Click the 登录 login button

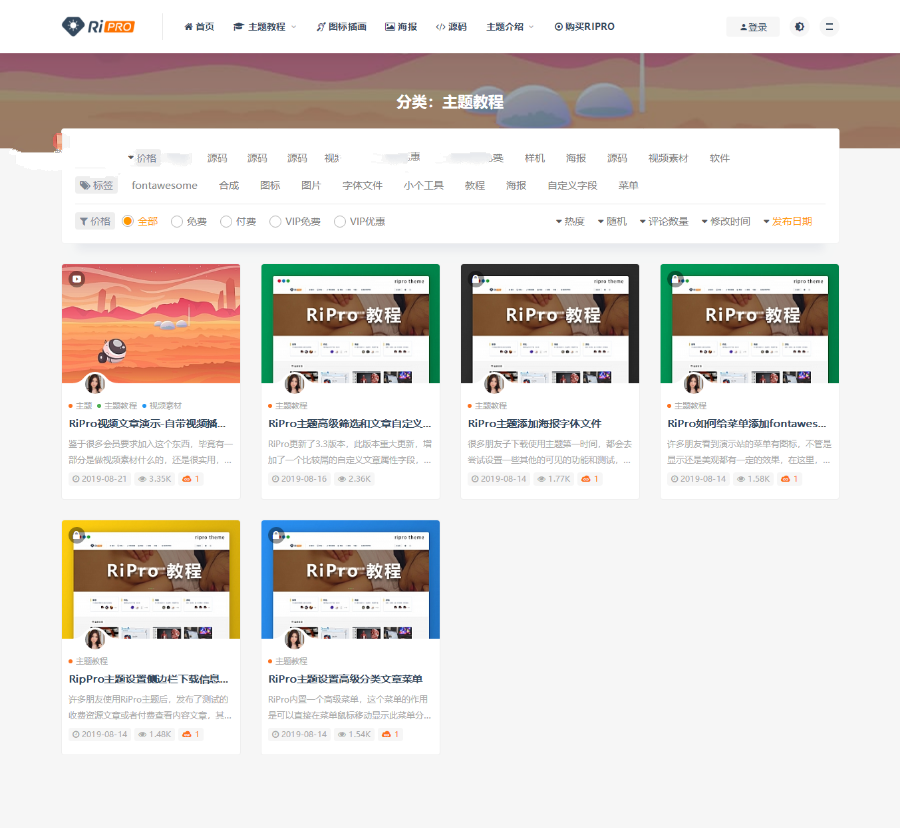click(x=753, y=27)
